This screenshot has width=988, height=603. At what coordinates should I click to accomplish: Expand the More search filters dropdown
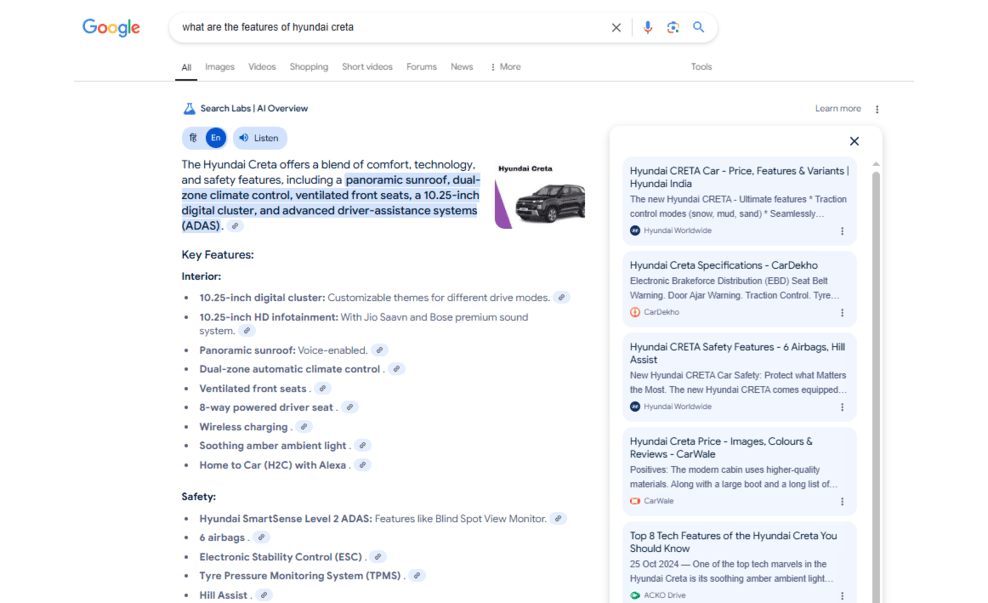coord(505,67)
